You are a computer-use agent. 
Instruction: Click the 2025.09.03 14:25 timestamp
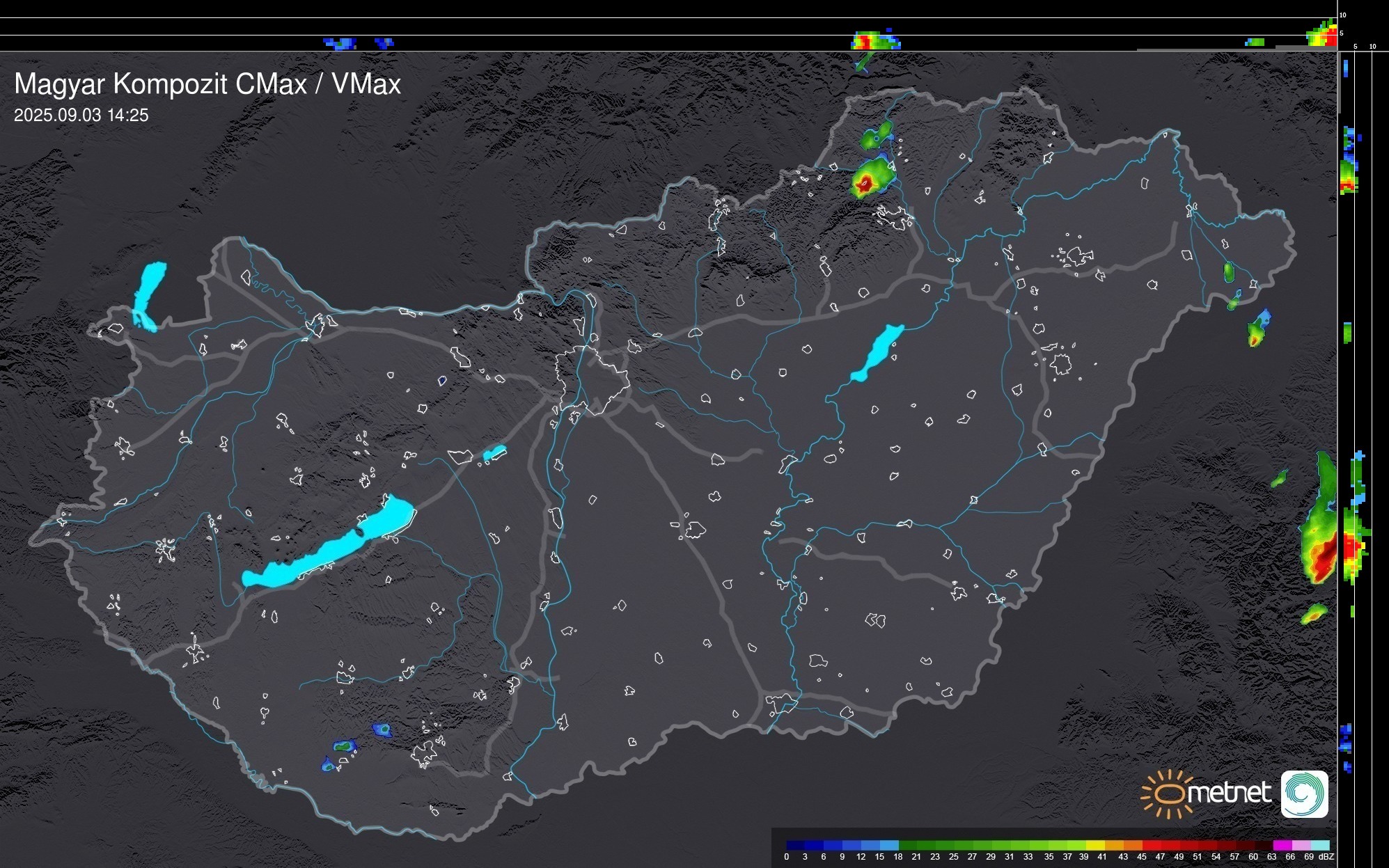(81, 116)
